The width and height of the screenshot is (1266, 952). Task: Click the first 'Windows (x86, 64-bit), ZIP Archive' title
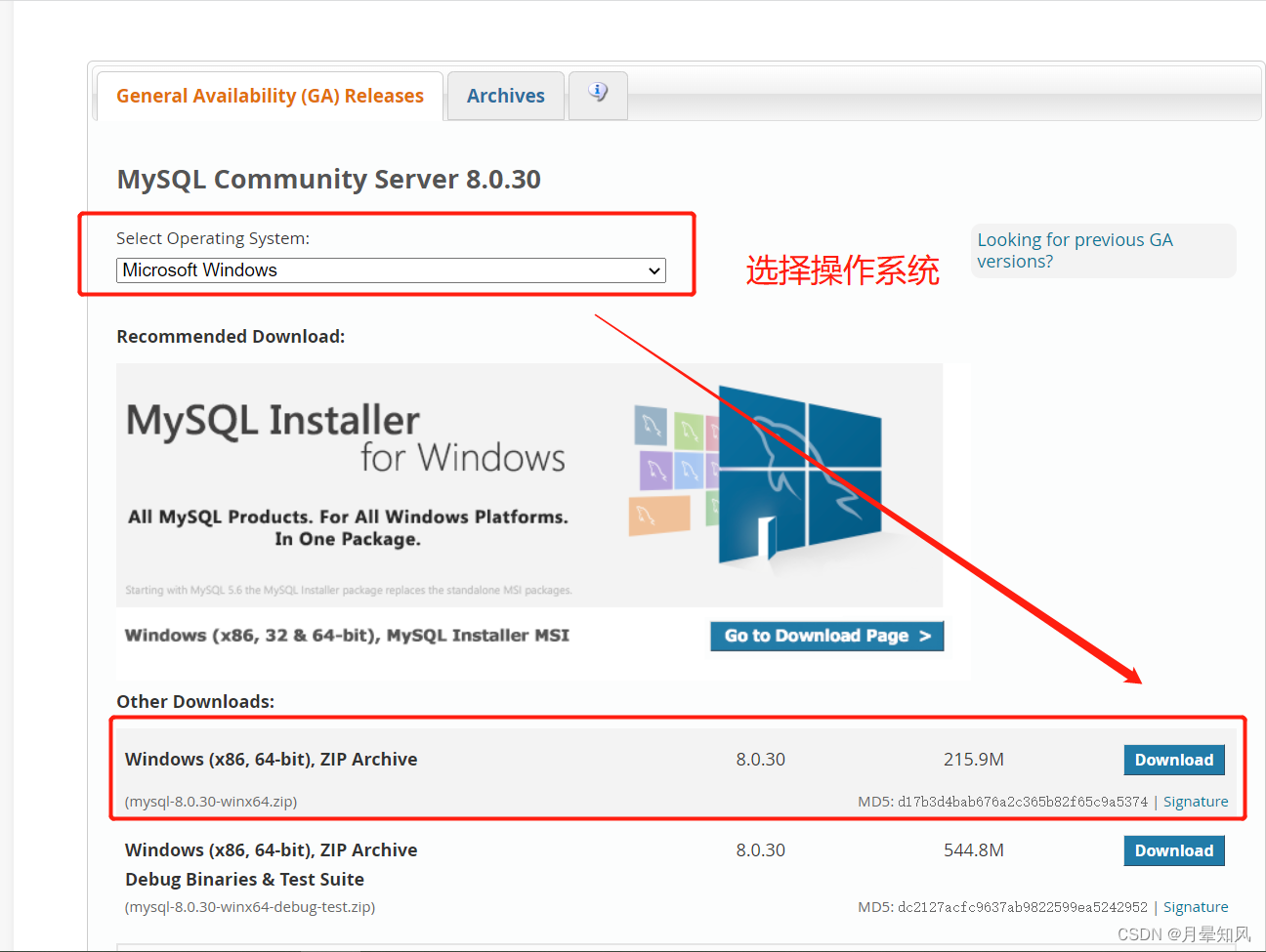tap(272, 760)
